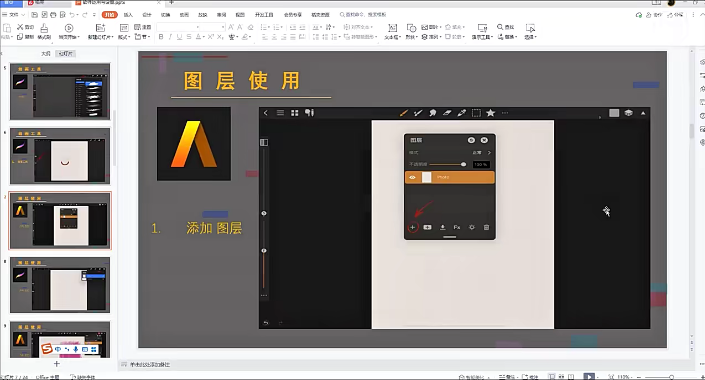Click the Sogou input method S icon
Image resolution: width=705 pixels, height=380 pixels.
[x=47, y=349]
